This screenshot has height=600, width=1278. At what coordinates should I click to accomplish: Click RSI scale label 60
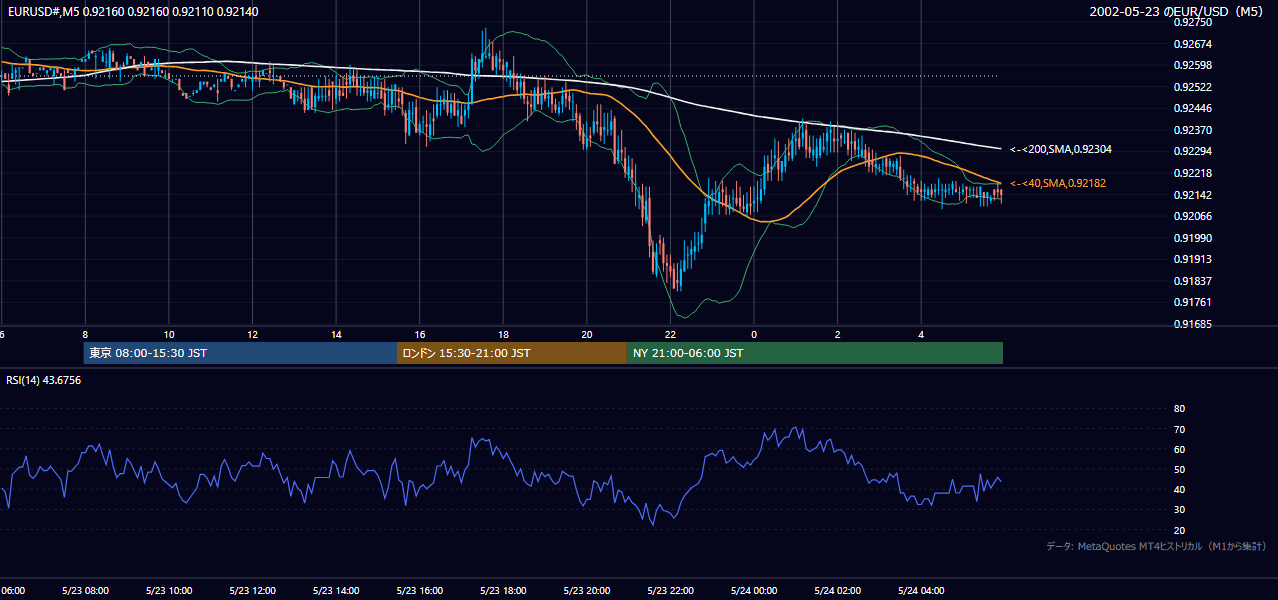tap(1179, 449)
